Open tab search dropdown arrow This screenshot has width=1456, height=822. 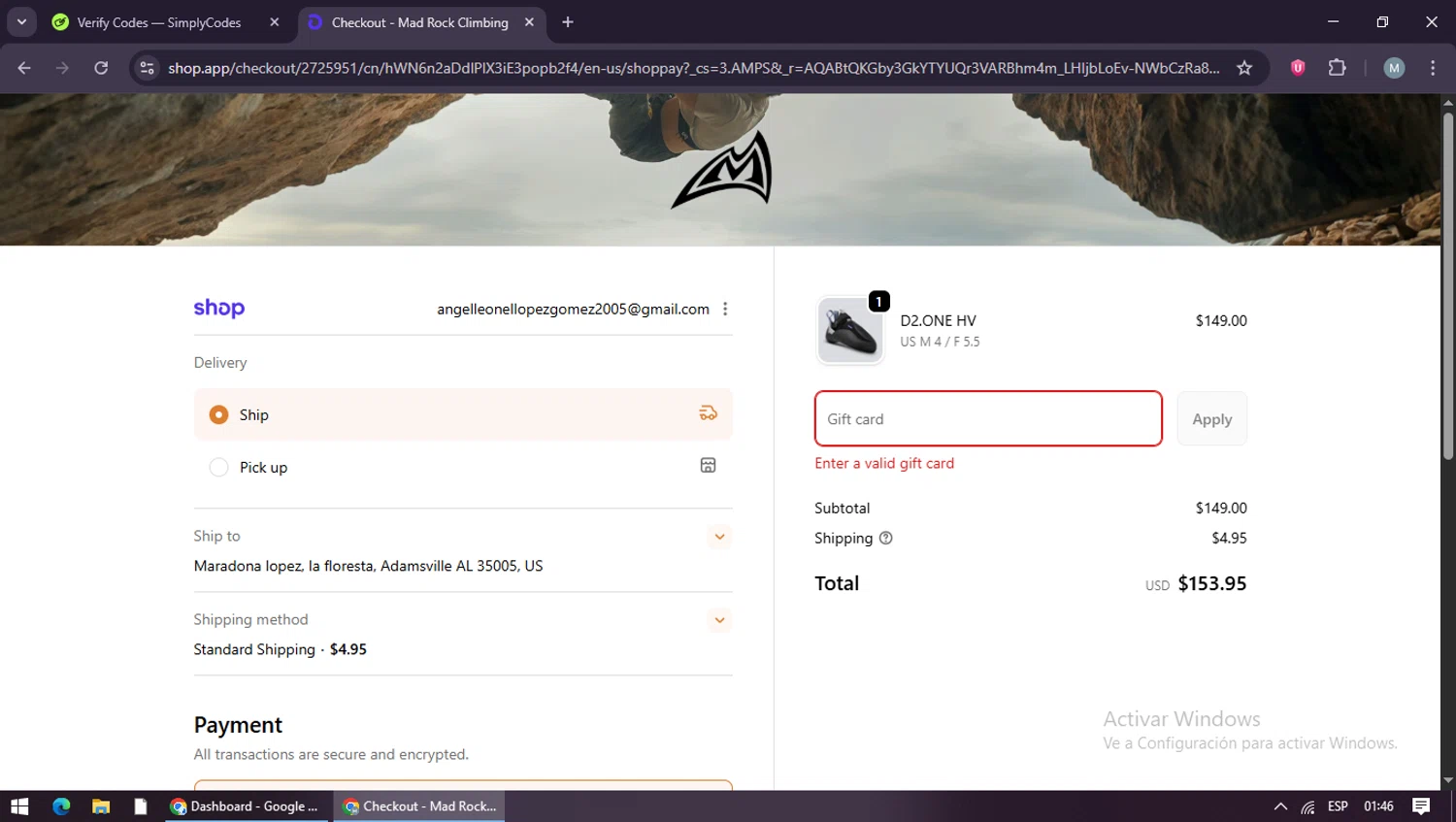21,22
